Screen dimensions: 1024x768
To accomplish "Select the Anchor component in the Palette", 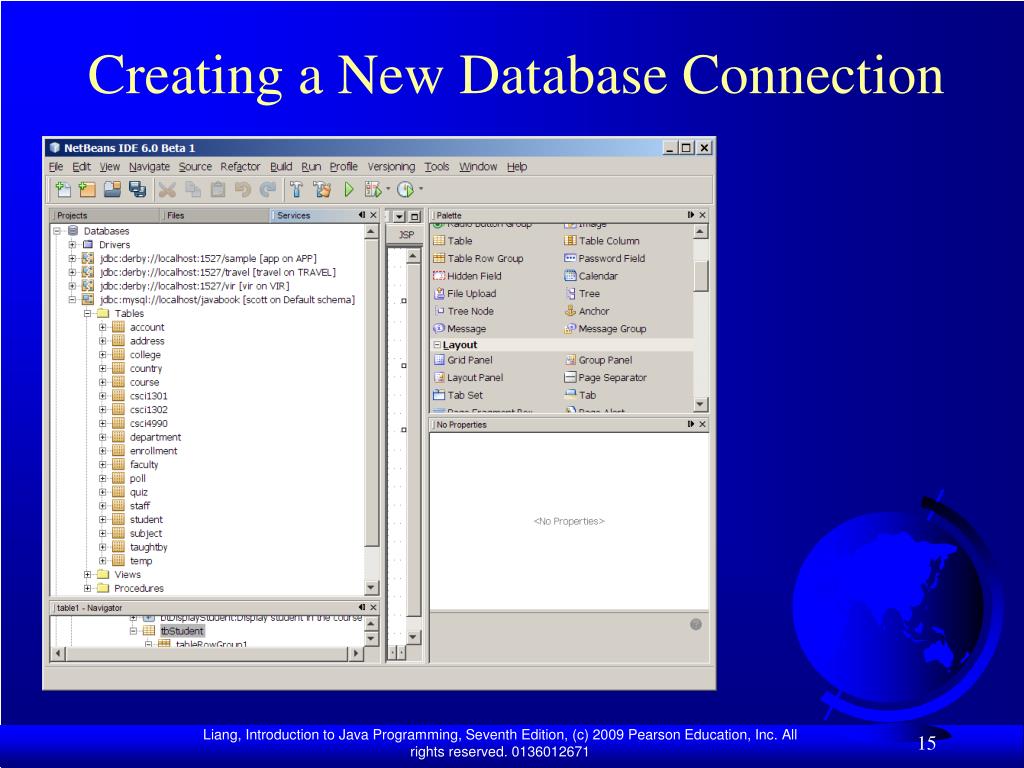I will coord(586,312).
